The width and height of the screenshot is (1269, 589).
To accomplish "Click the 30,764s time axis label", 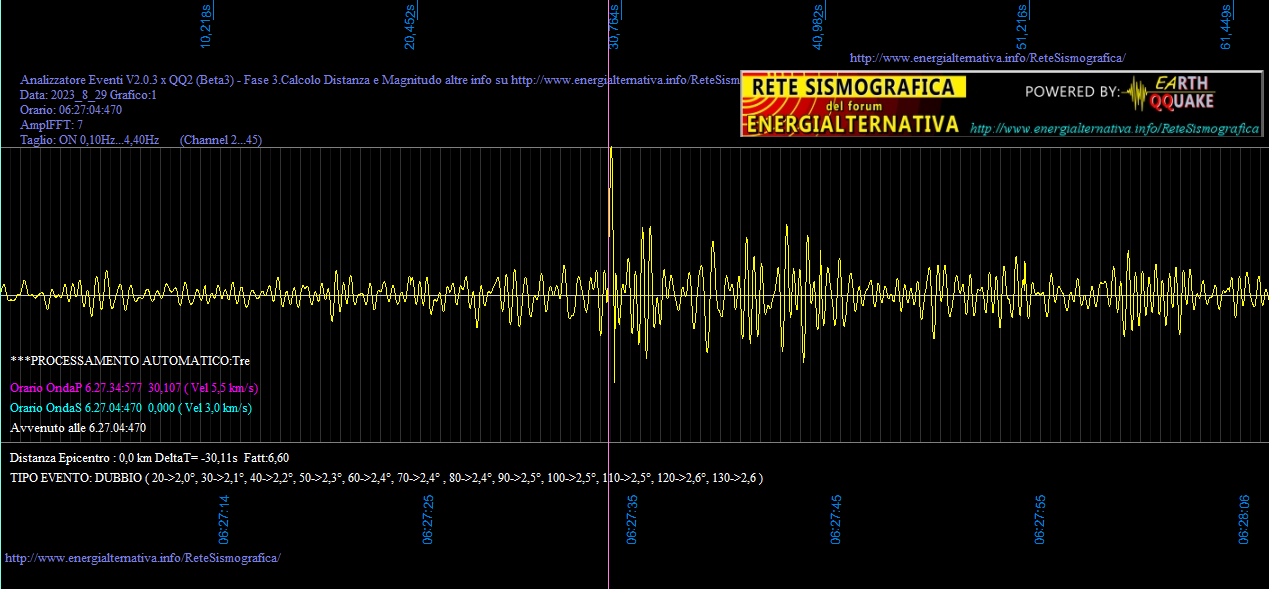I will 614,27.
